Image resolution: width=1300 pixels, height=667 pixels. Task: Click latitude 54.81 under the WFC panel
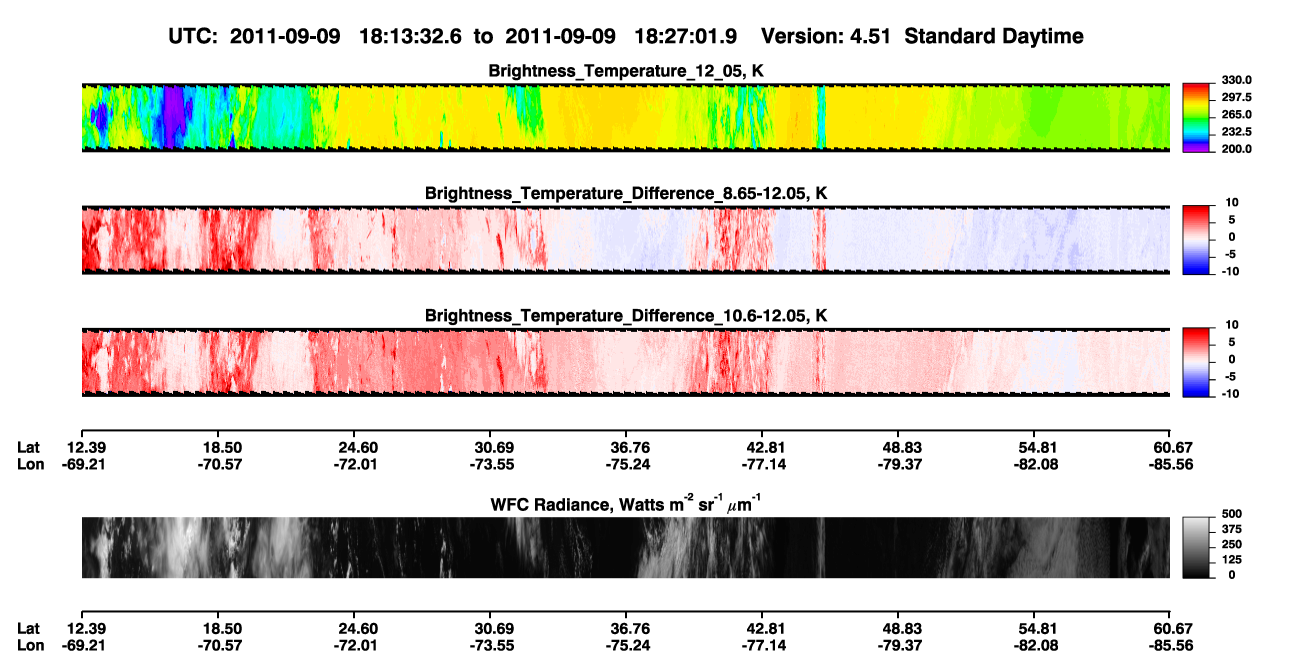1038,628
